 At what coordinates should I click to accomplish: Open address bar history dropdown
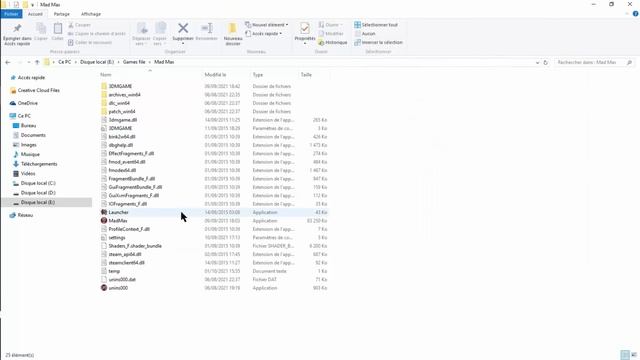(537, 62)
